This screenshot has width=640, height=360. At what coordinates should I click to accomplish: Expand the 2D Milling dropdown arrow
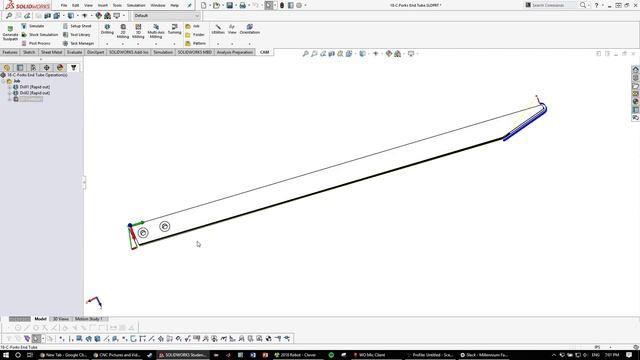pyautogui.click(x=123, y=44)
